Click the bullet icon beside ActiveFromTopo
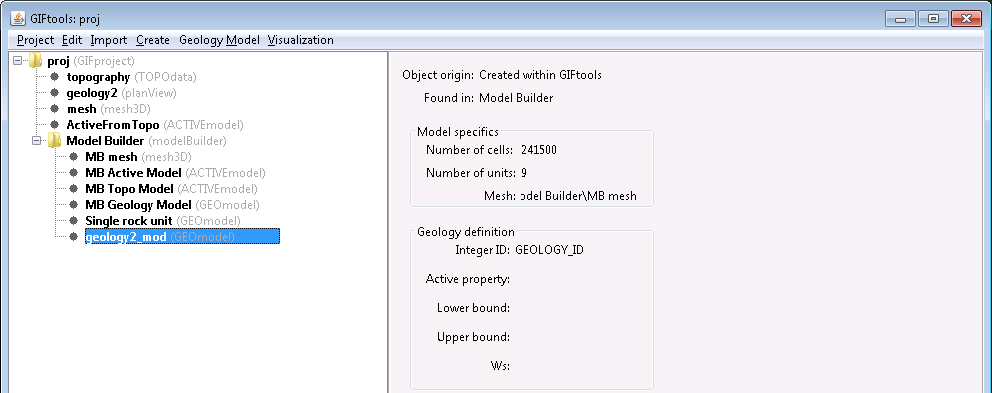The image size is (992, 393). coord(54,125)
